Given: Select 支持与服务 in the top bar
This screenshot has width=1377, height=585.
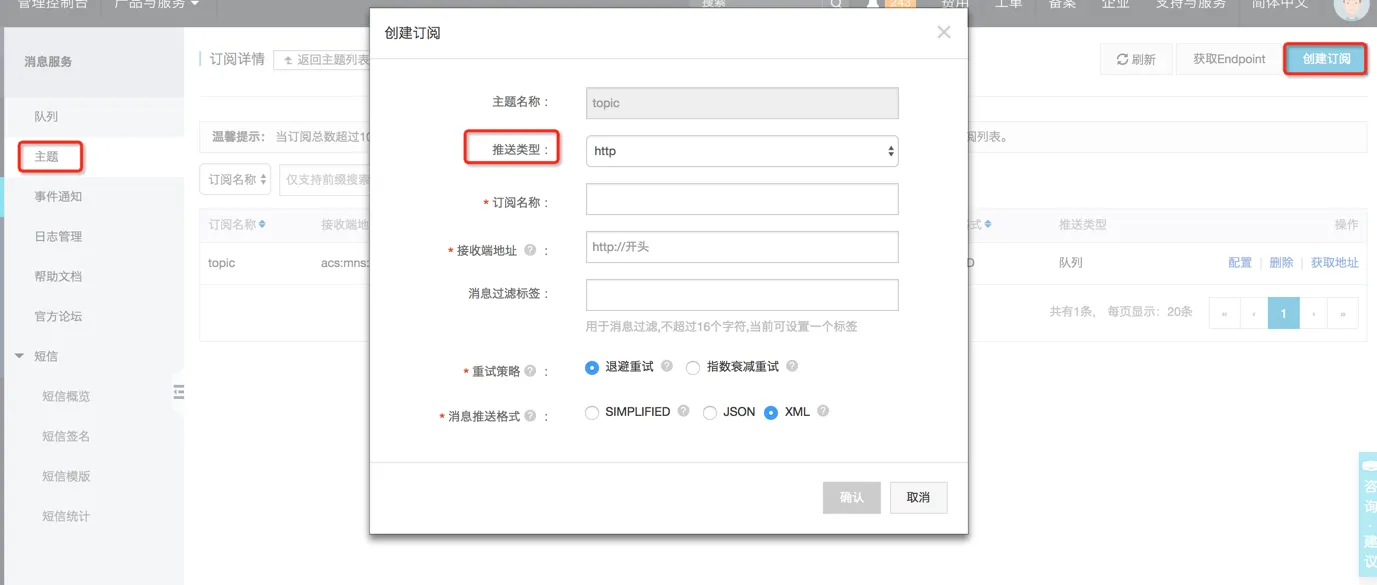Looking at the screenshot, I should [1189, 5].
